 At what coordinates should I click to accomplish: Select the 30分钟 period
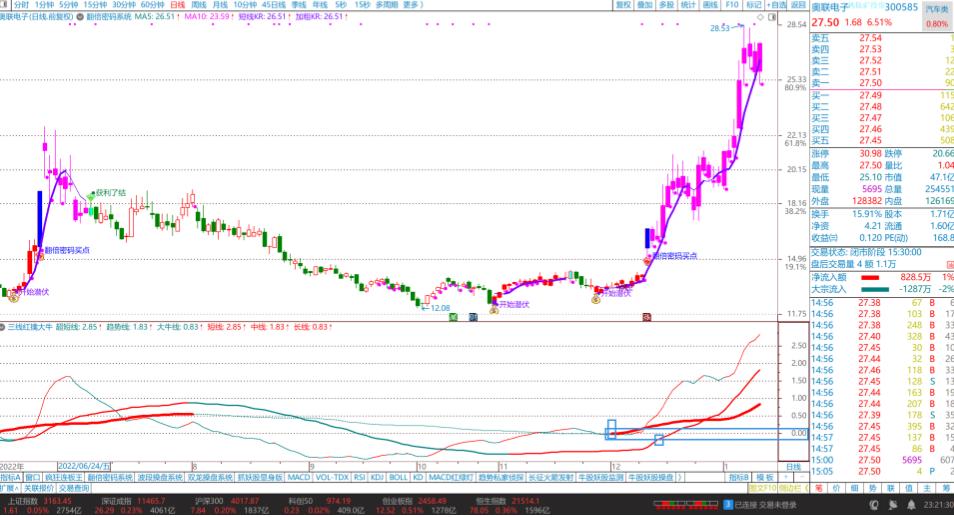pos(124,5)
